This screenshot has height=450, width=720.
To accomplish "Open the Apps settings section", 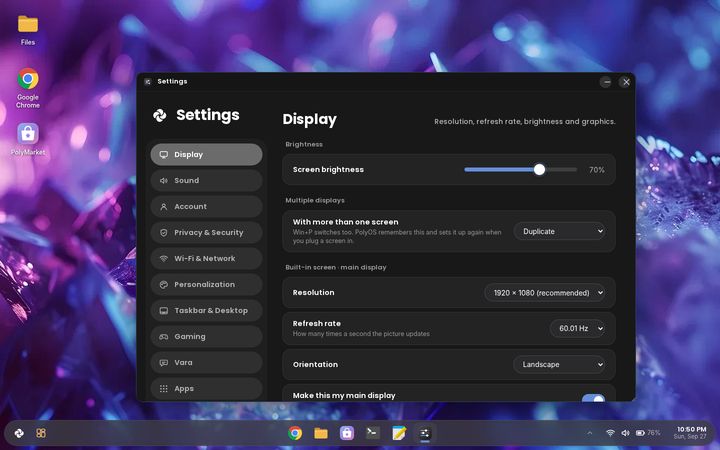I will (x=207, y=388).
